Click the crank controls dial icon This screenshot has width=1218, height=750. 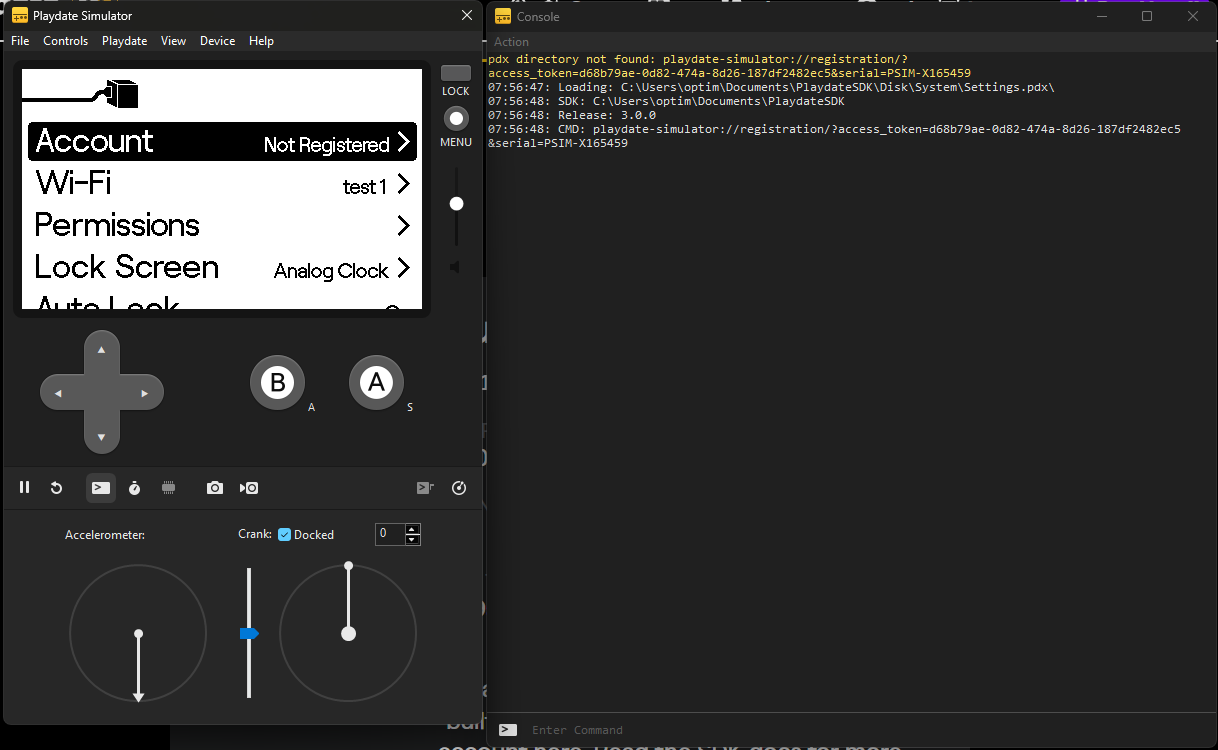point(459,488)
